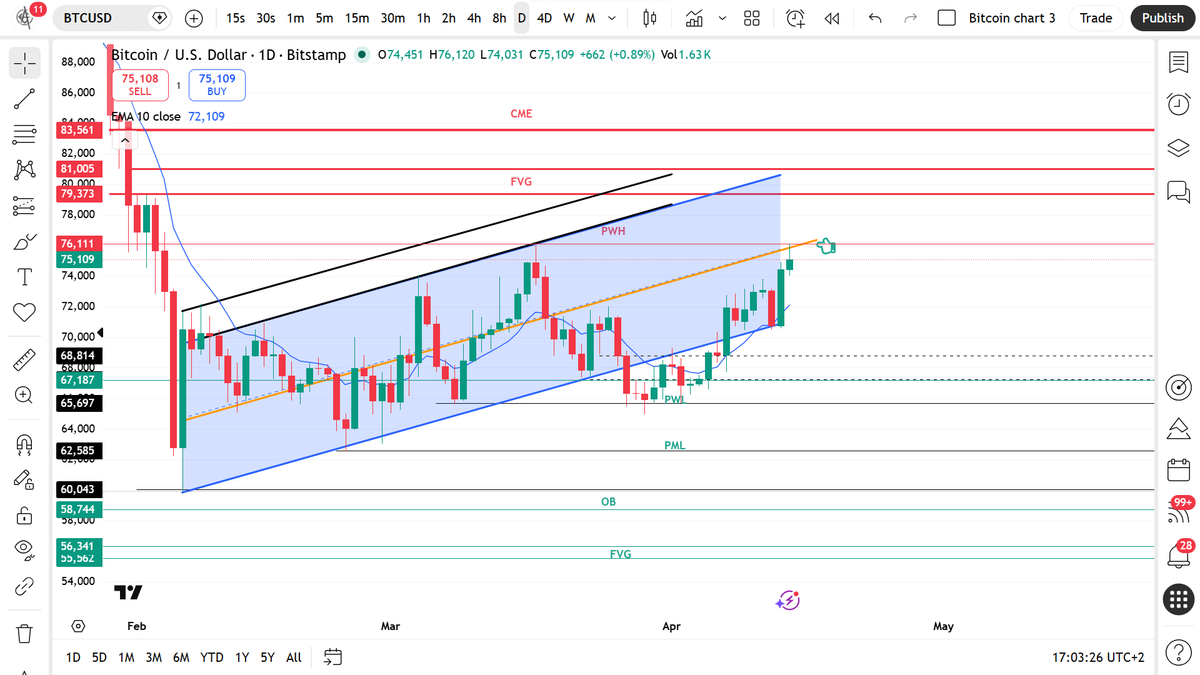Set range to 1D
The width and height of the screenshot is (1200, 675).
(73, 657)
